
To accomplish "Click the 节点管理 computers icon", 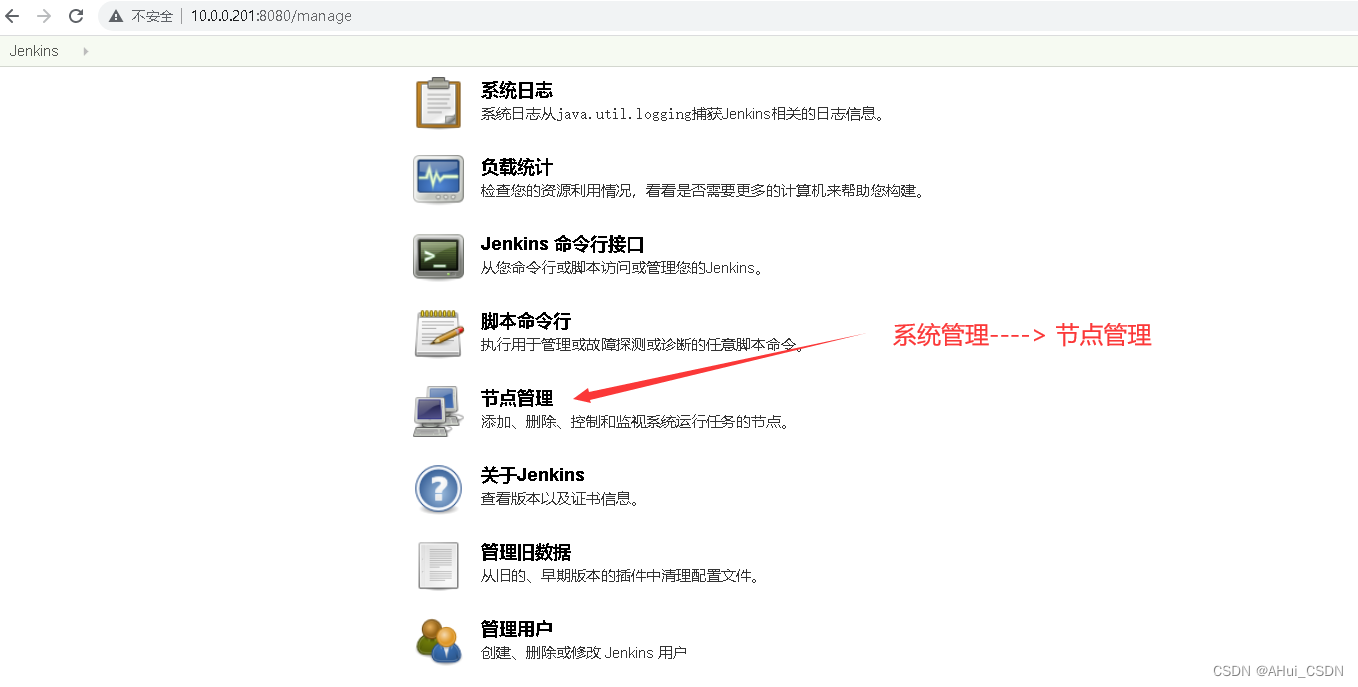I will pos(438,410).
